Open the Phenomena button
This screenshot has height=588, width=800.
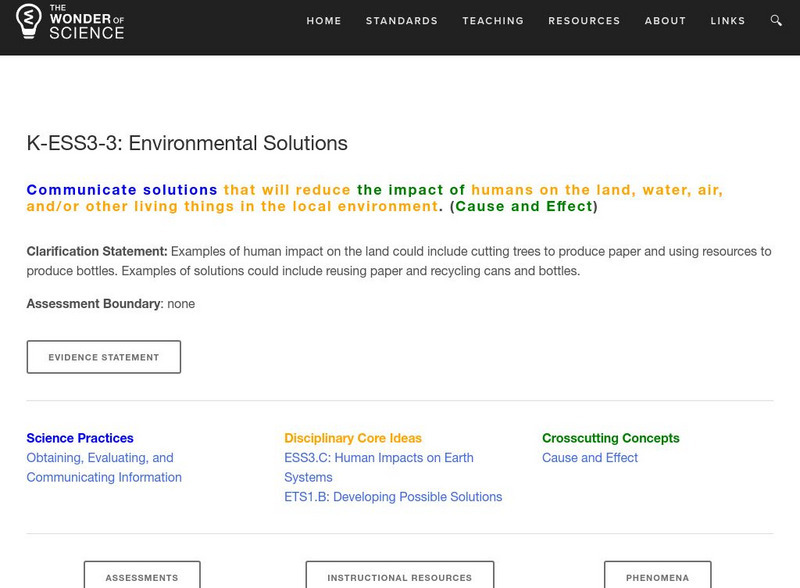[x=657, y=576]
